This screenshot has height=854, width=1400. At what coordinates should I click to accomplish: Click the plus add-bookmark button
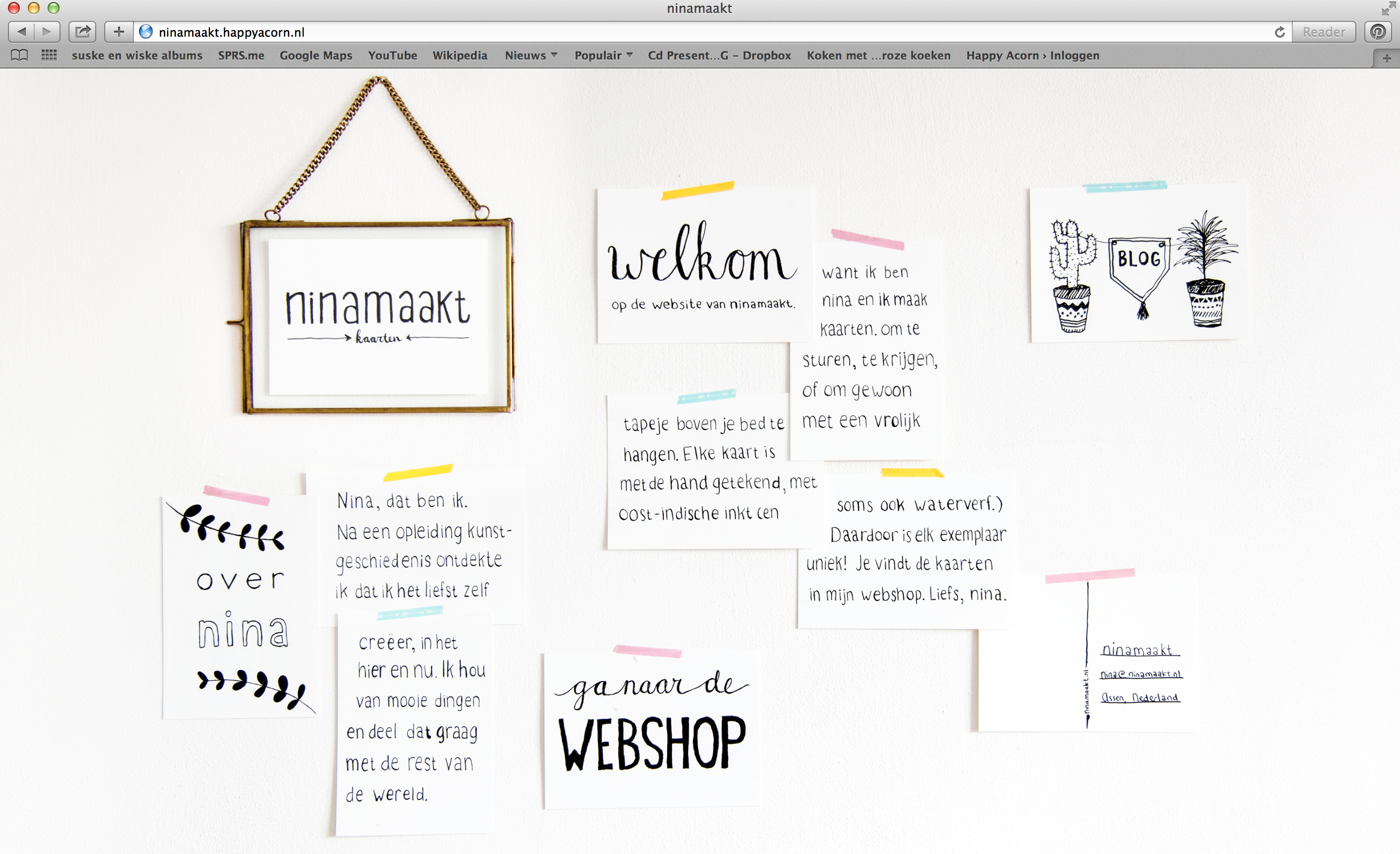pos(119,32)
